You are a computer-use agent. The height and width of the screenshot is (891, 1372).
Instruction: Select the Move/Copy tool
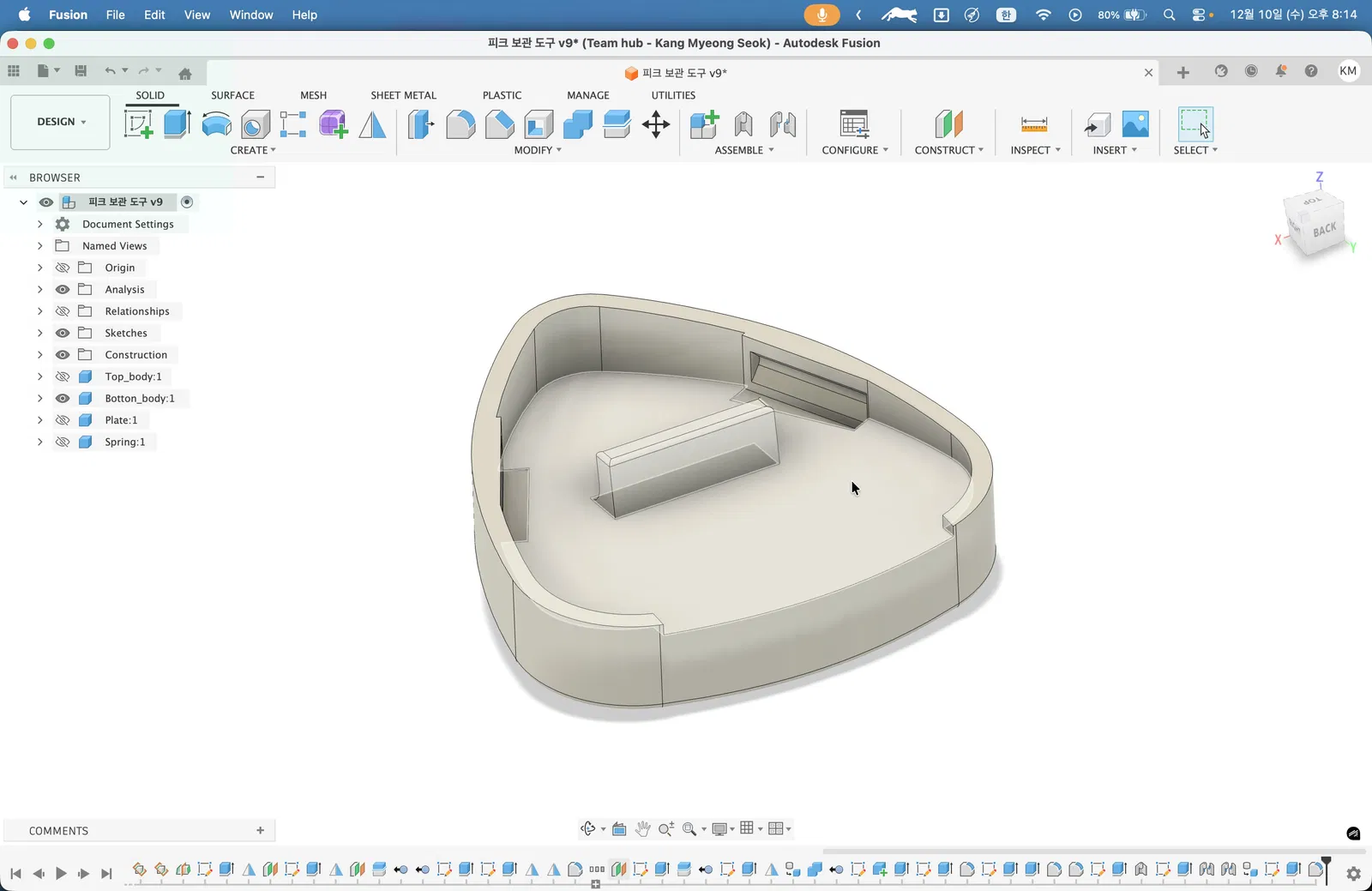click(x=656, y=124)
